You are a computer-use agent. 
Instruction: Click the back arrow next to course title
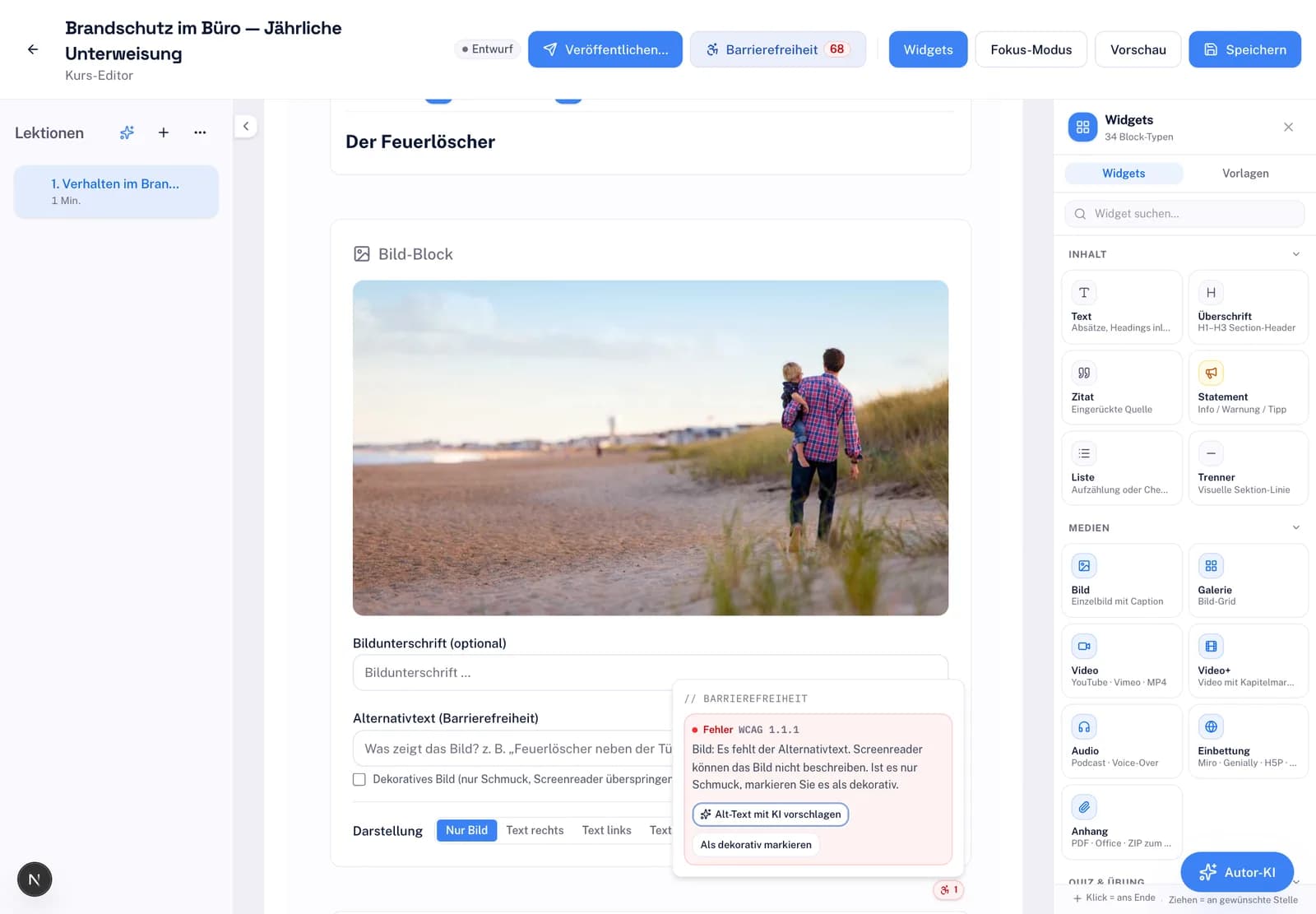(33, 49)
